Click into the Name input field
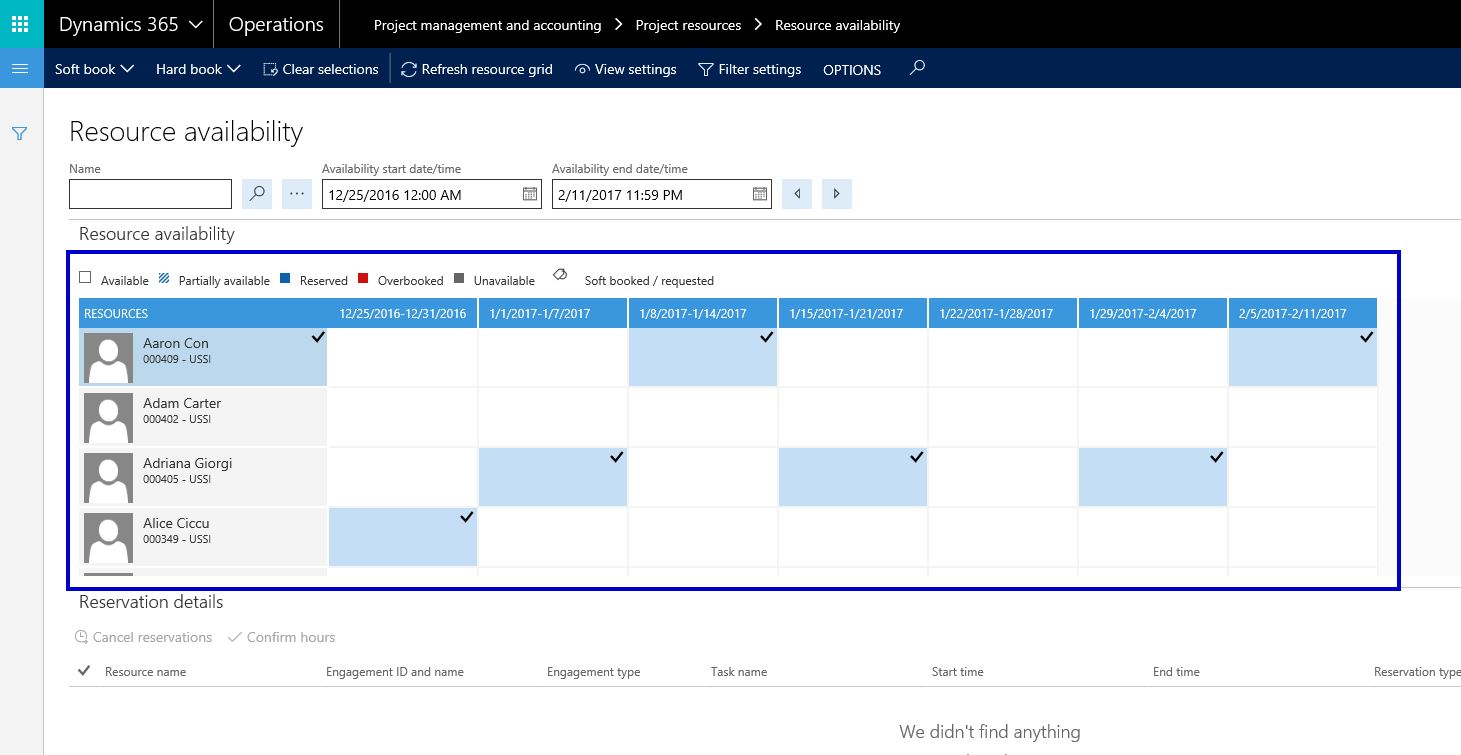1461x755 pixels. pyautogui.click(x=150, y=194)
